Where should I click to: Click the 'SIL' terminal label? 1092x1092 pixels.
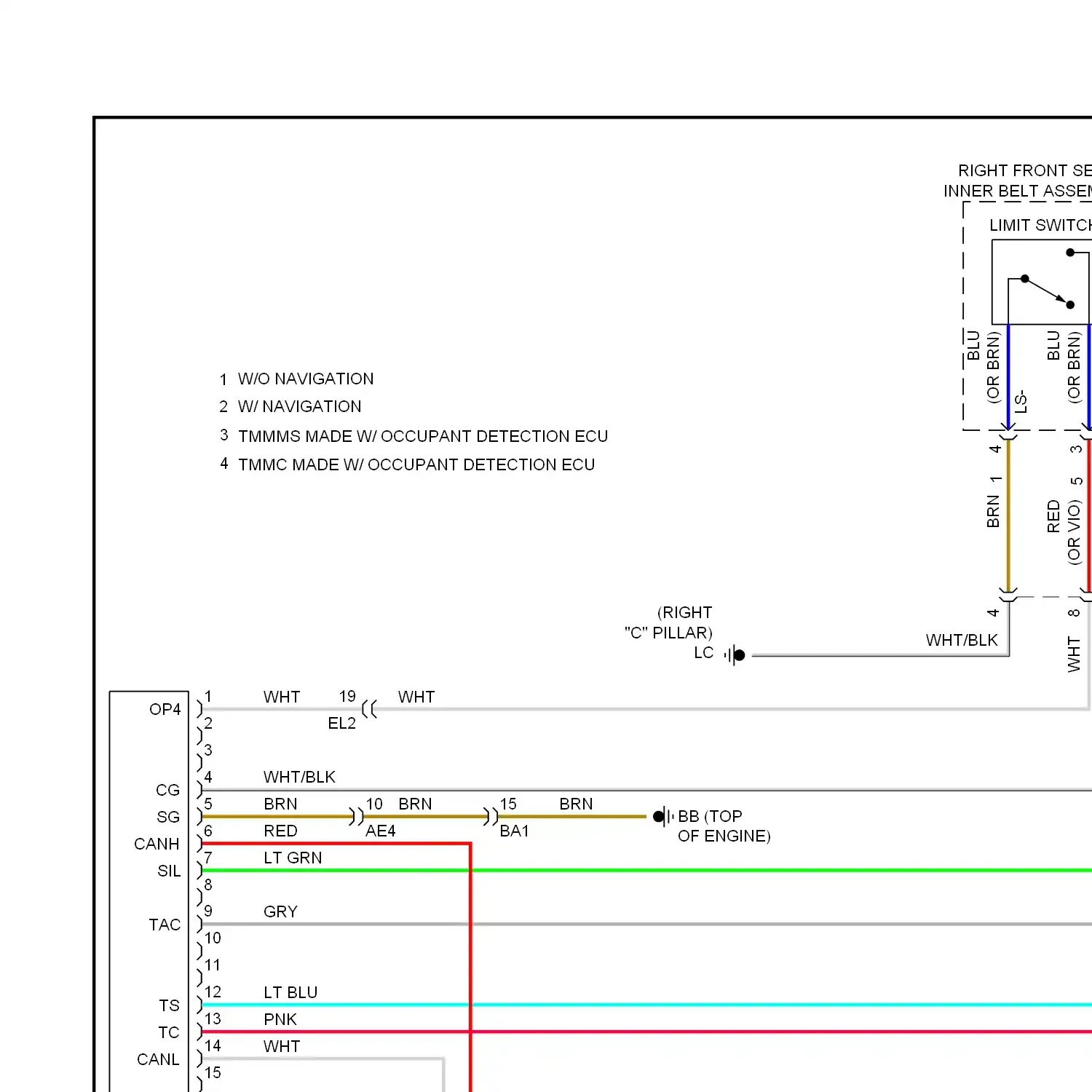[x=169, y=871]
